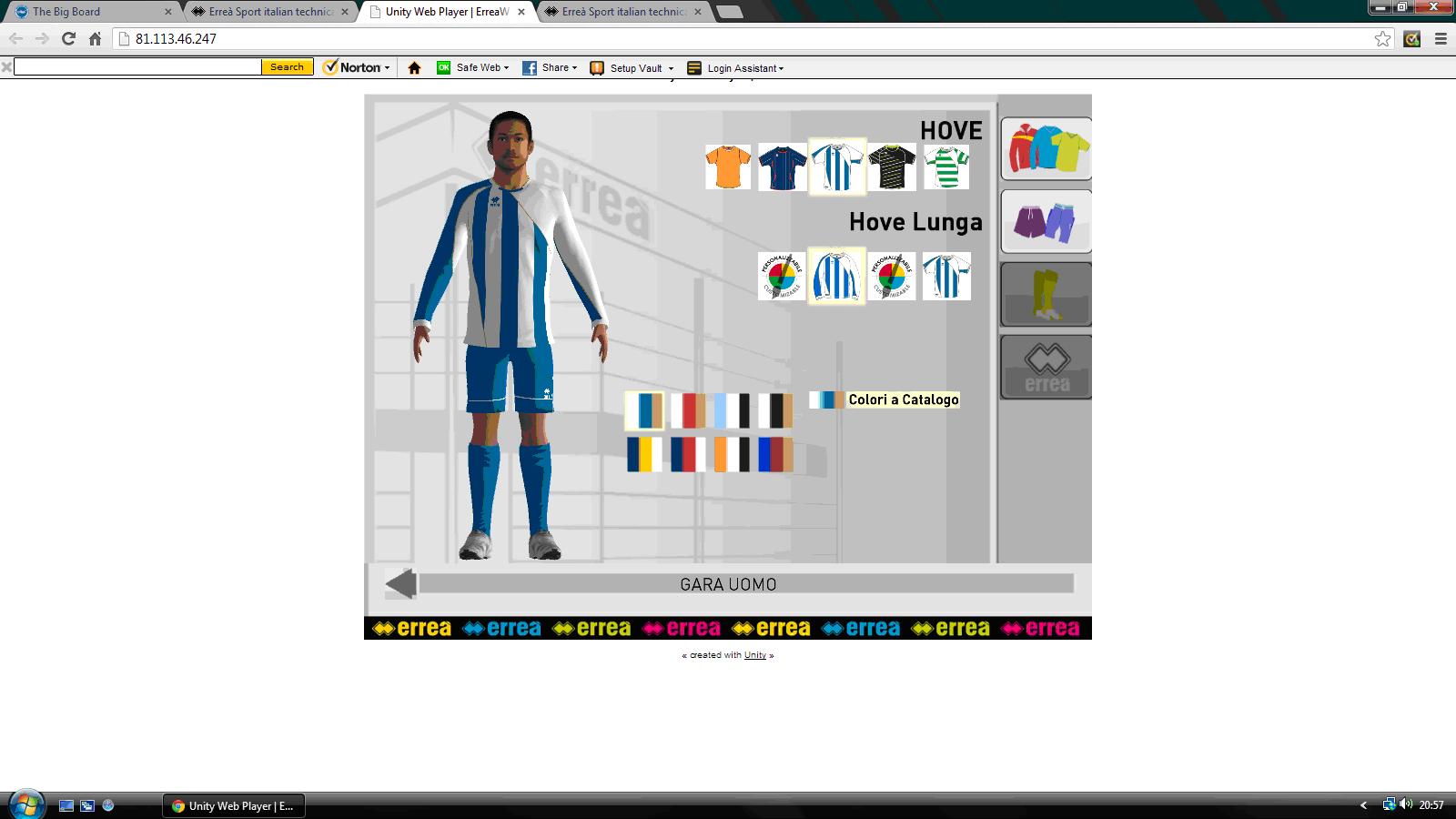Viewport: 1456px width, 819px height.
Task: Open the Chrome menu
Action: coord(1441,38)
